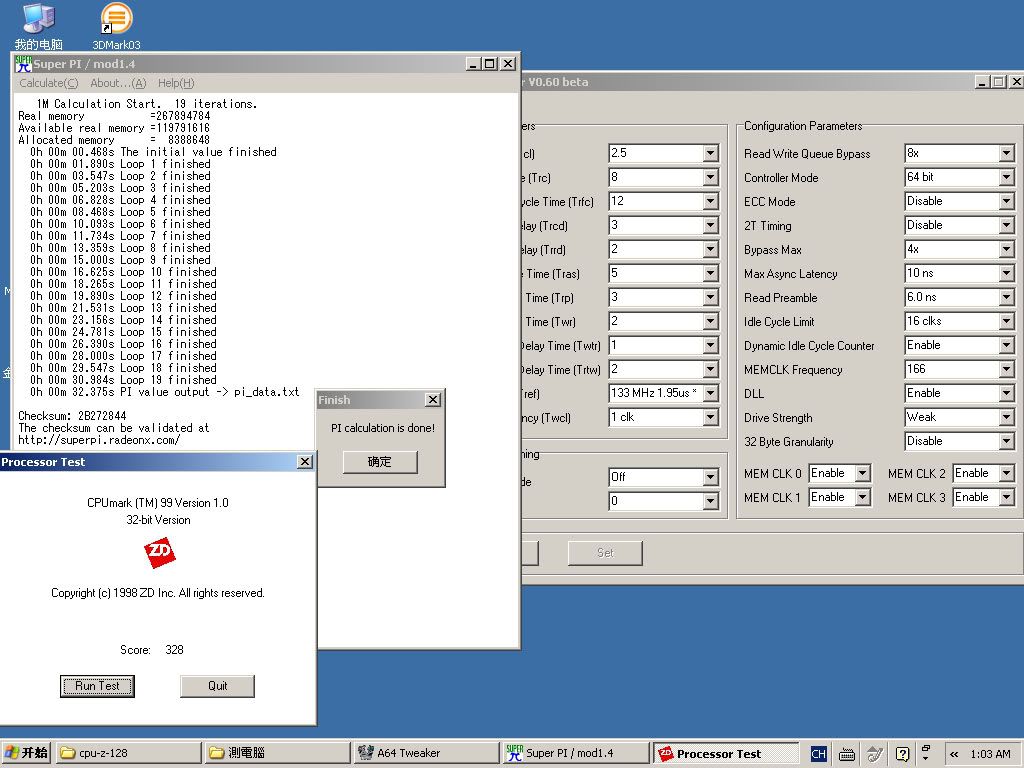Expand the Trrd dropdown
This screenshot has height=768, width=1024.
pos(711,249)
